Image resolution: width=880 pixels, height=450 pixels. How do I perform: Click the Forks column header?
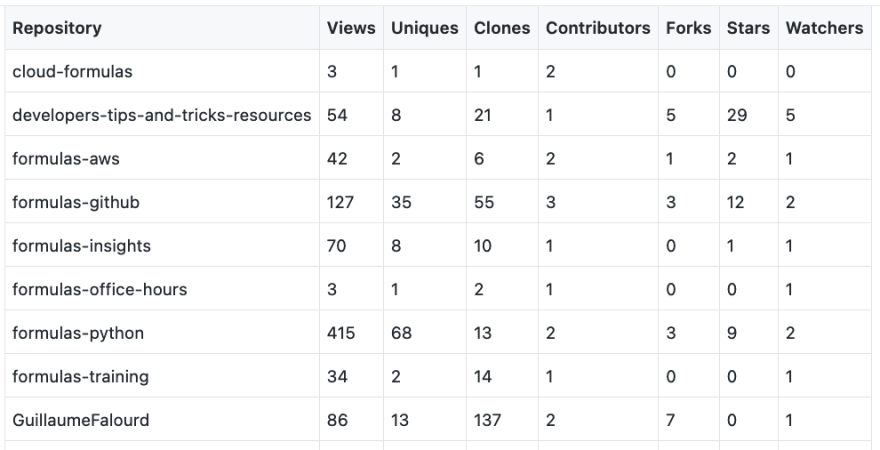click(689, 28)
